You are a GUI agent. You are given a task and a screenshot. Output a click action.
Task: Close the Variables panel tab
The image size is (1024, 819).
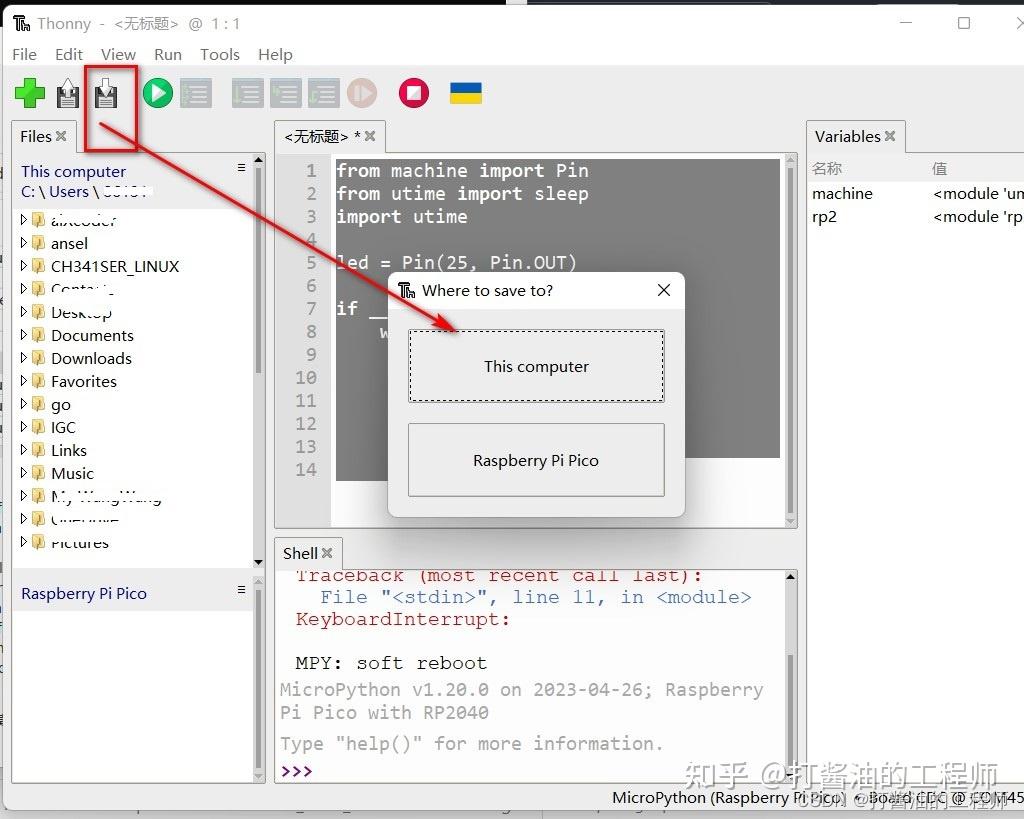pos(890,136)
